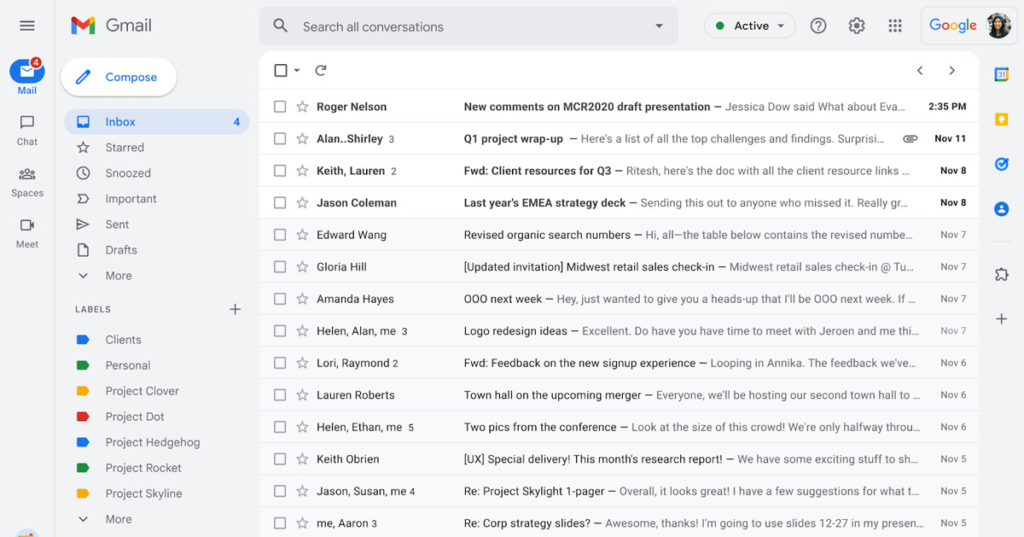Open the main menu hamburger icon
The height and width of the screenshot is (537, 1024).
[27, 26]
